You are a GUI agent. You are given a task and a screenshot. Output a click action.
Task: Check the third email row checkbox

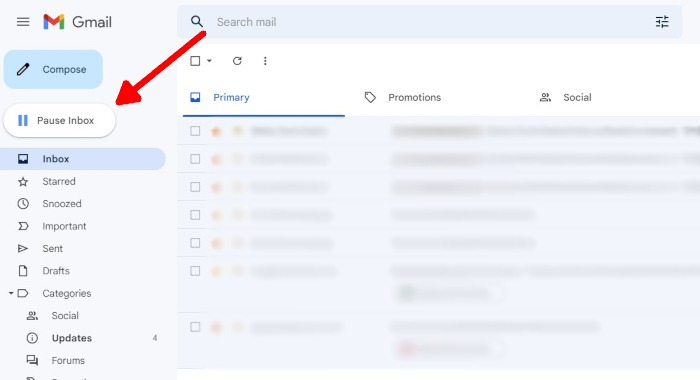[195, 187]
